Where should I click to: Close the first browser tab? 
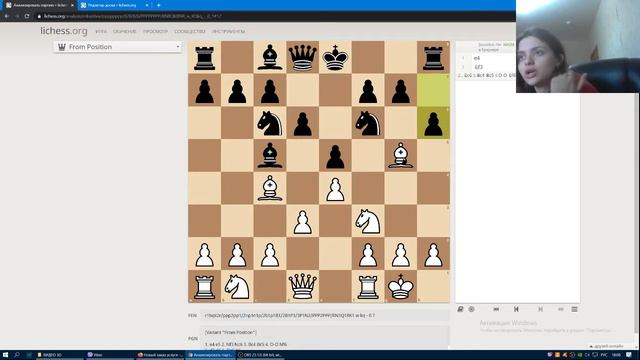72,5
